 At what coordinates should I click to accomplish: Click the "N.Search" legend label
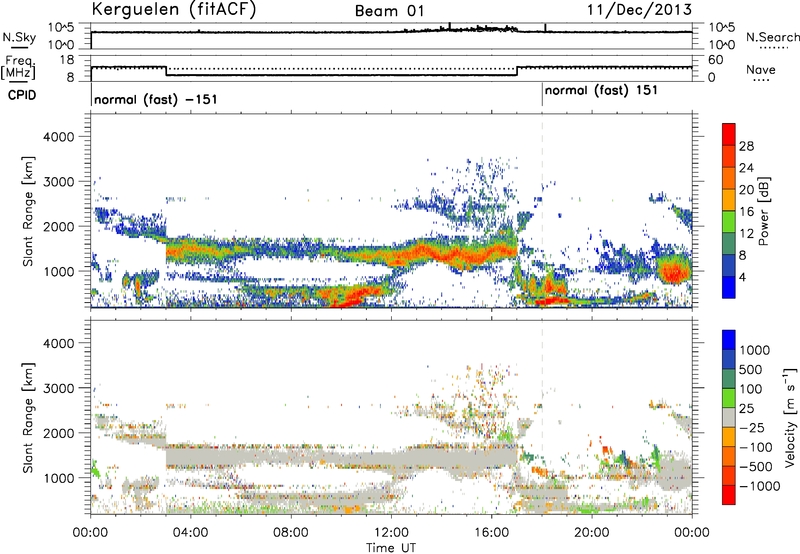[772, 37]
